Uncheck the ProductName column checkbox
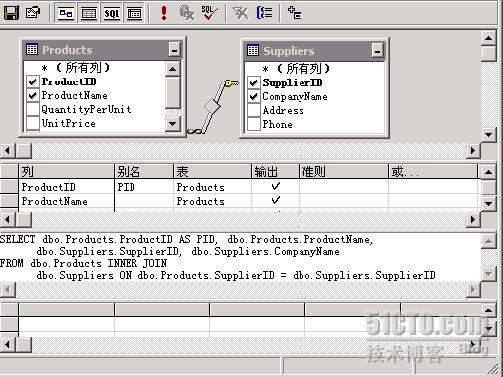The image size is (503, 377). tap(33, 96)
